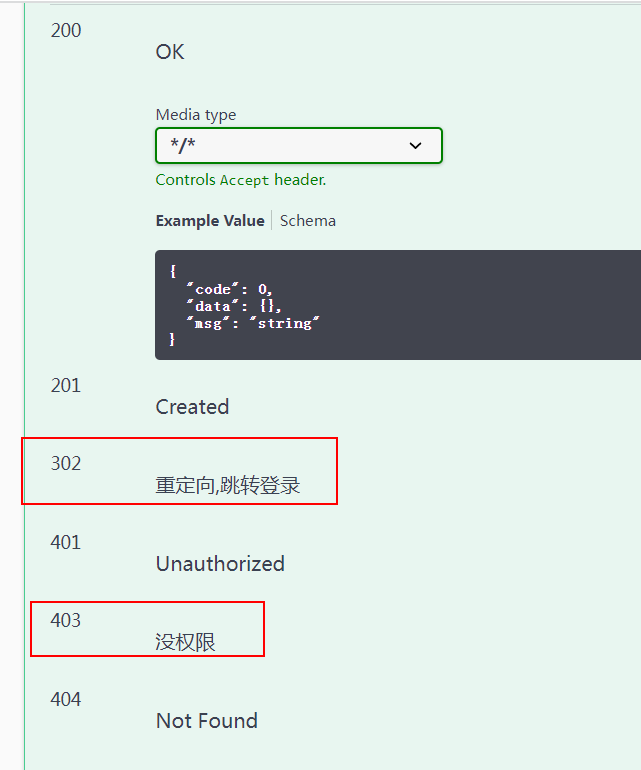641x770 pixels.
Task: Open the Media type dropdown
Action: point(298,145)
